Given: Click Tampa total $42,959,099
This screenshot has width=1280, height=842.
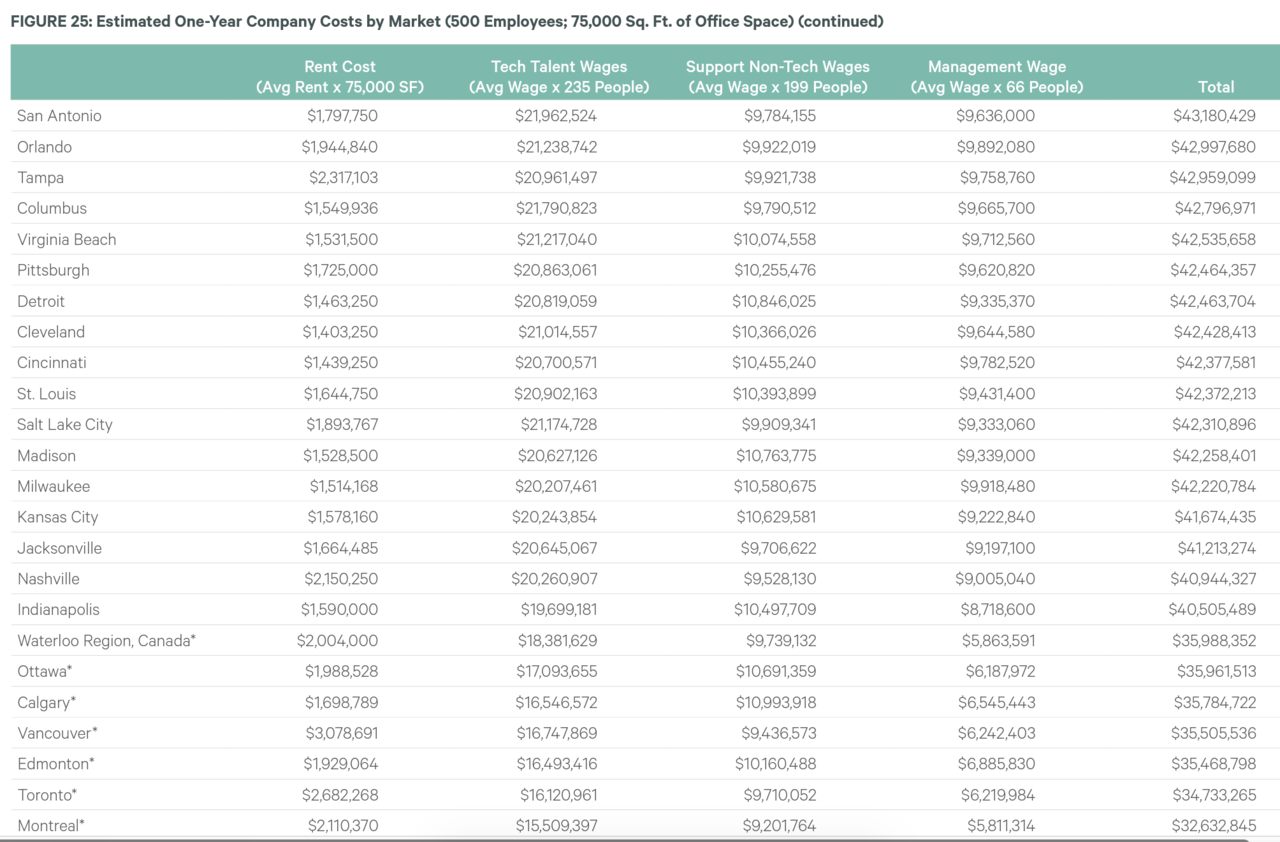Looking at the screenshot, I should pos(1212,178).
